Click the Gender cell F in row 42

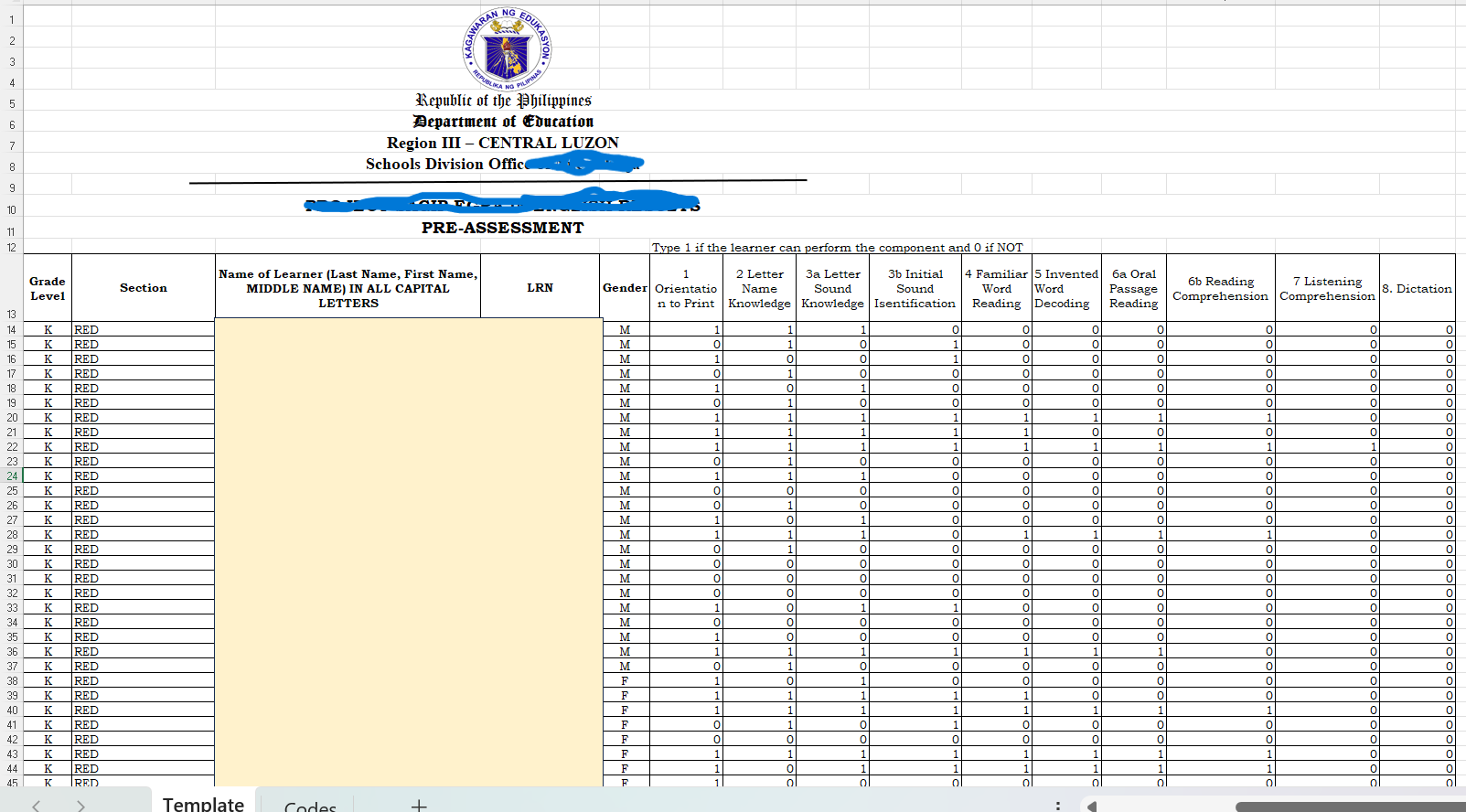pos(625,739)
